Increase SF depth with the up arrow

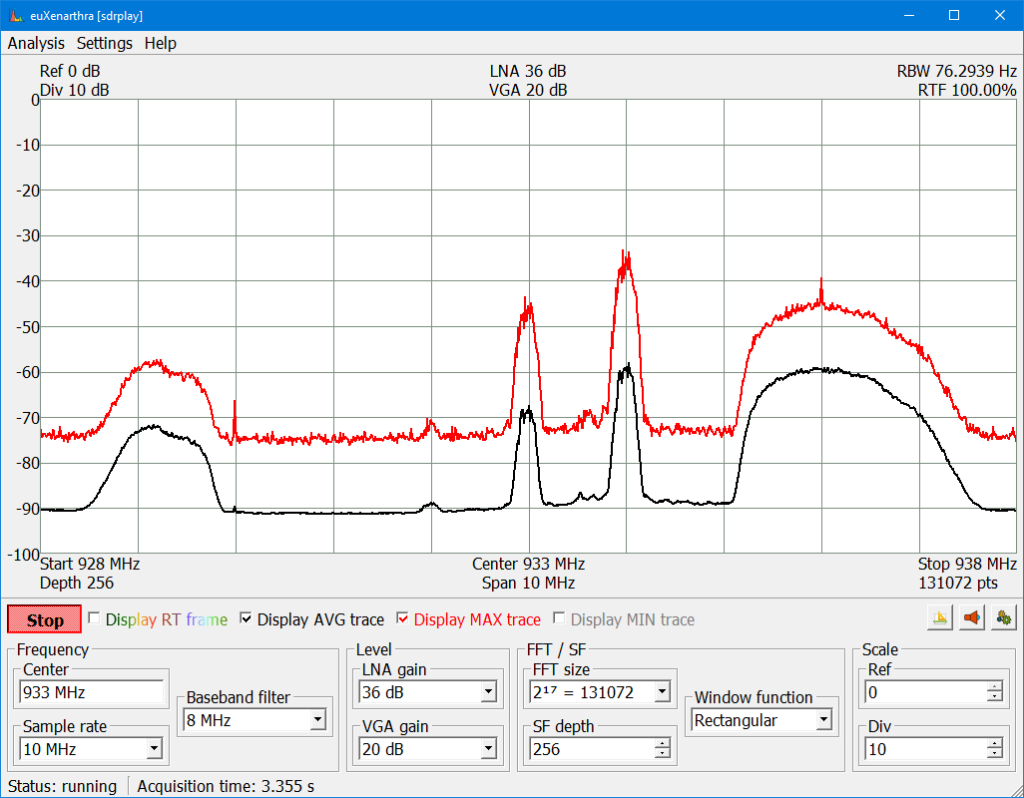click(661, 743)
